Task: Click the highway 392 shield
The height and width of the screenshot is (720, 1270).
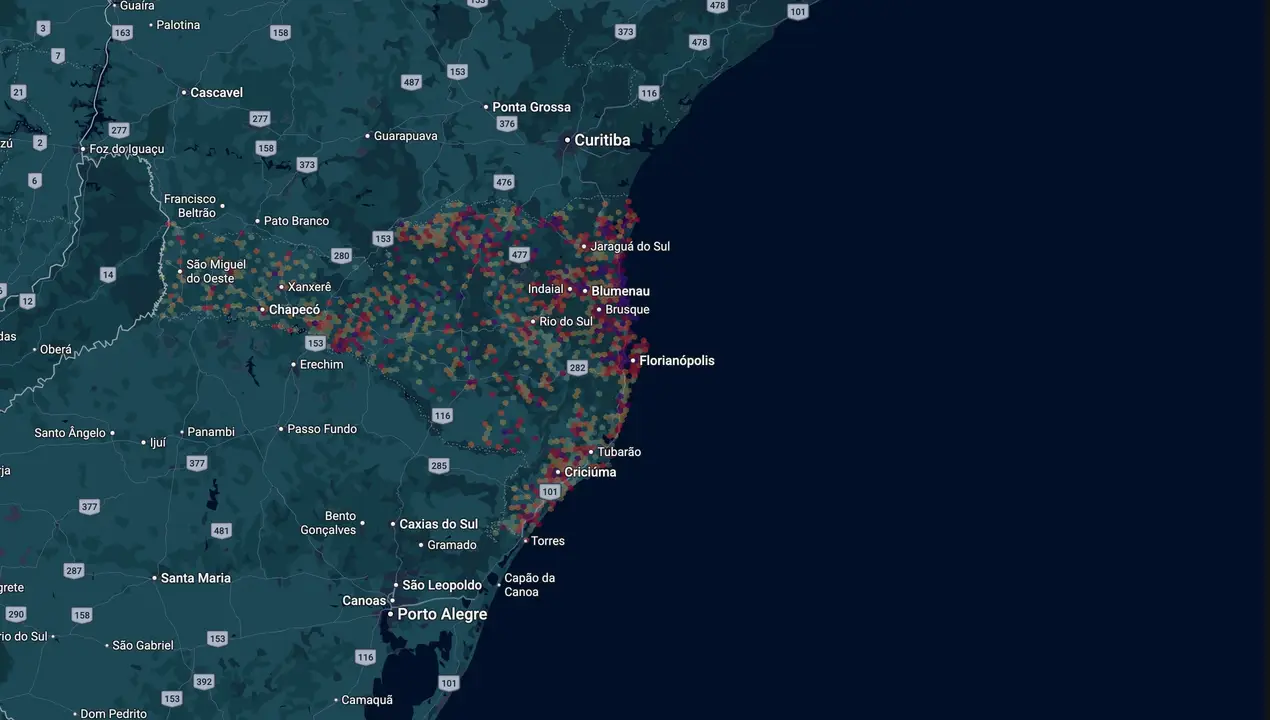Action: pyautogui.click(x=204, y=682)
